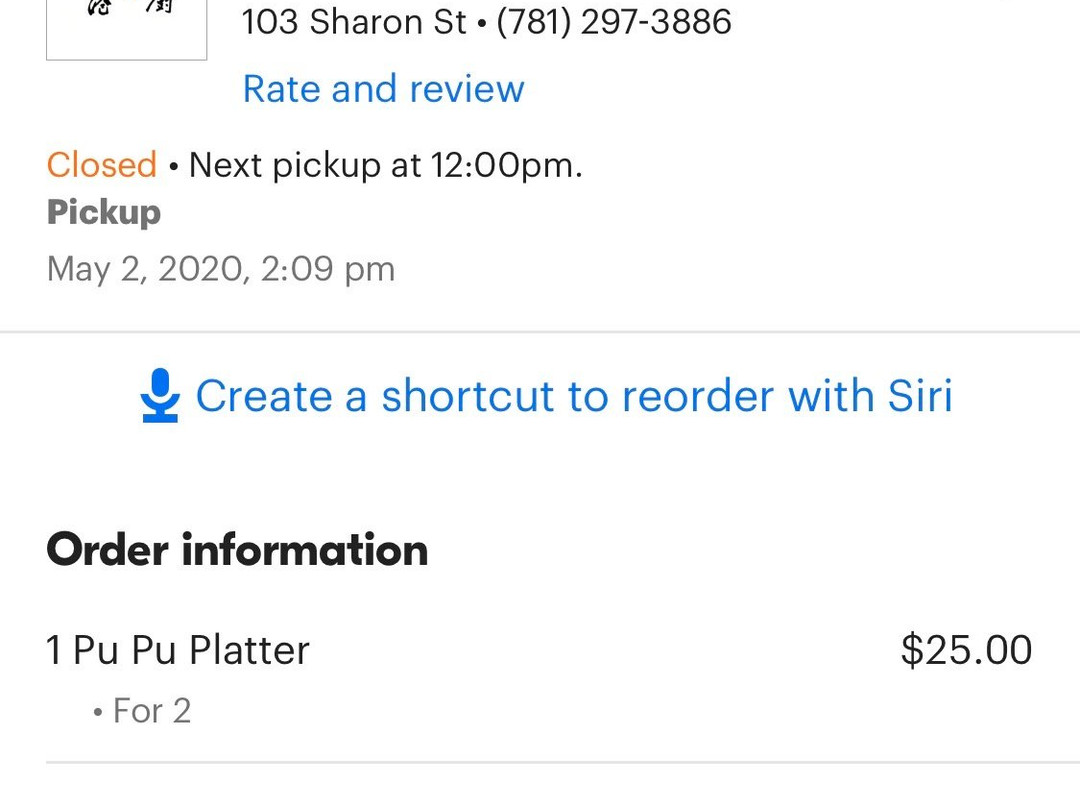Select the bold Pickup label
The image size is (1080, 808).
tap(104, 212)
